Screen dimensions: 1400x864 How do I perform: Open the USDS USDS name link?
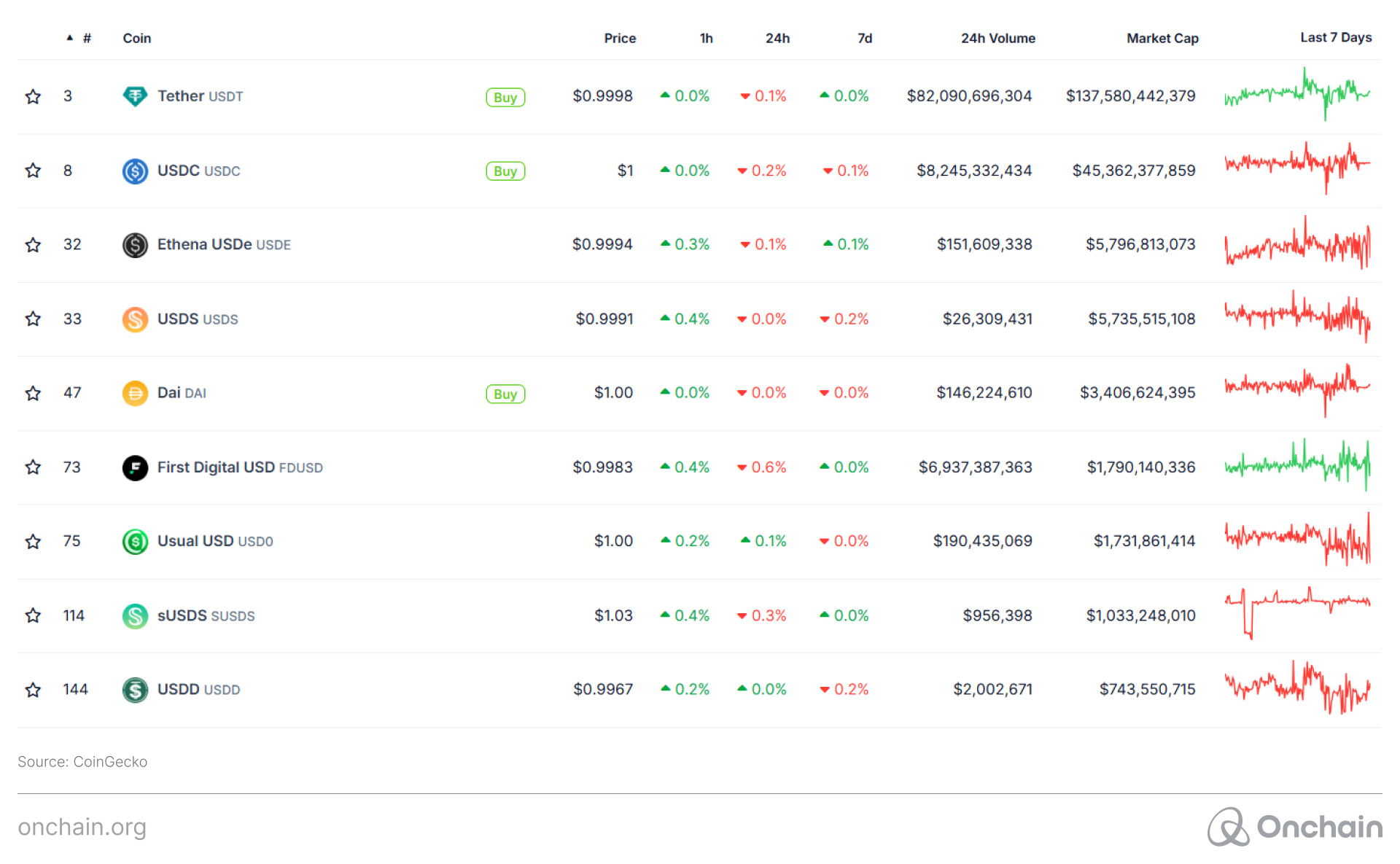[198, 319]
